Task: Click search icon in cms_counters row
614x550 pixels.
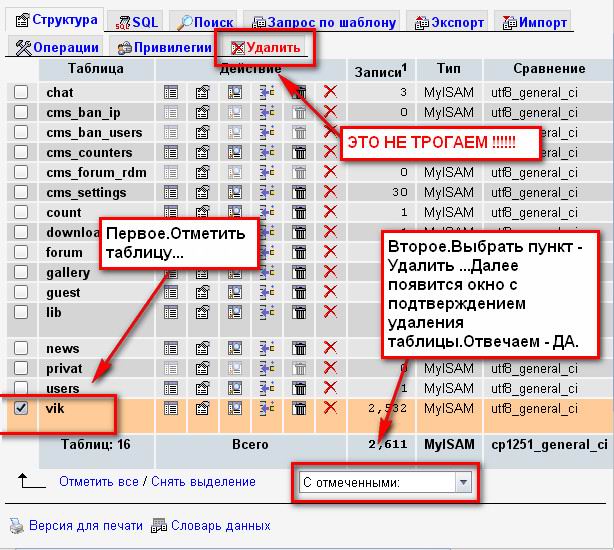Action: pyautogui.click(x=235, y=152)
